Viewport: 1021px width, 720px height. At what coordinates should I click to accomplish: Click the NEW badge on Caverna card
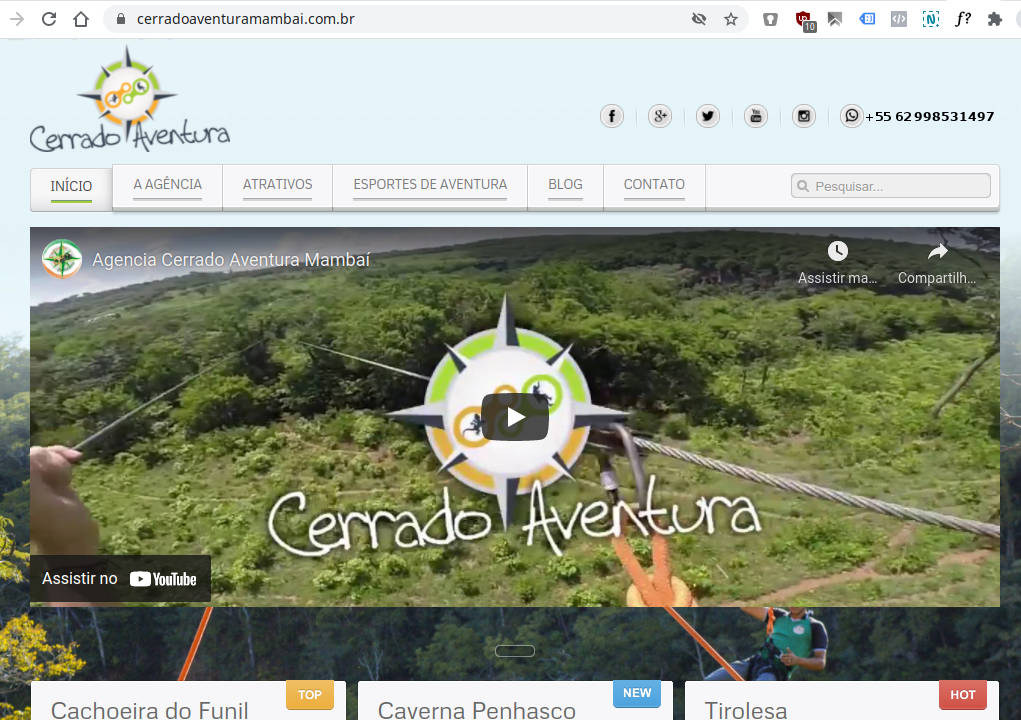637,693
